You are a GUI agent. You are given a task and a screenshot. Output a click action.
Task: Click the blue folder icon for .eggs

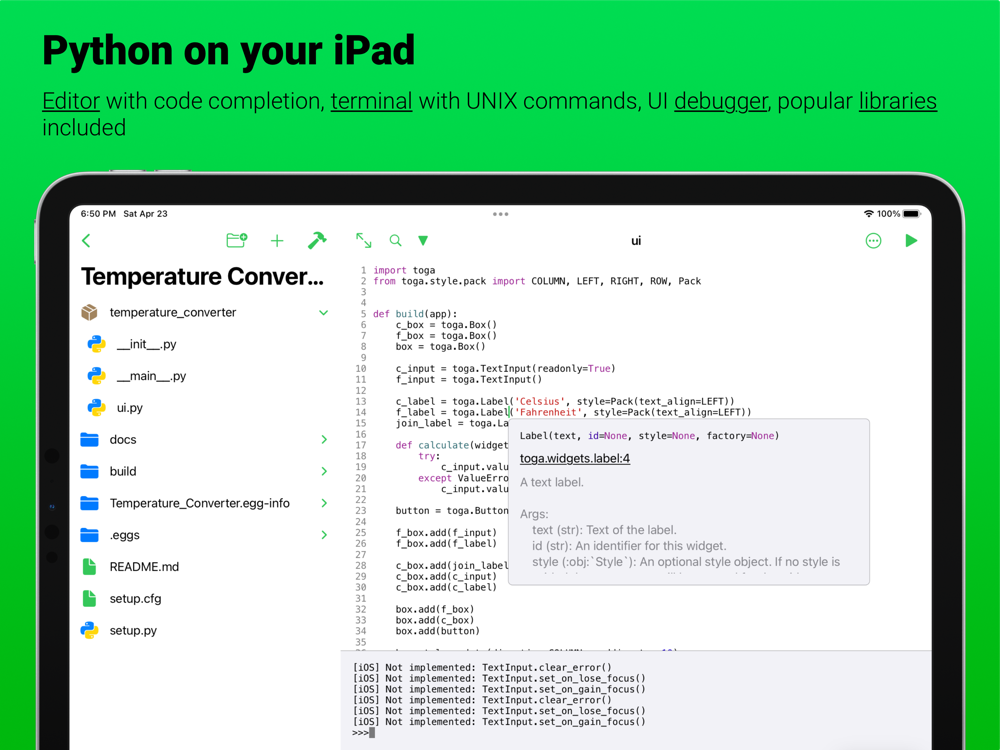coord(89,534)
